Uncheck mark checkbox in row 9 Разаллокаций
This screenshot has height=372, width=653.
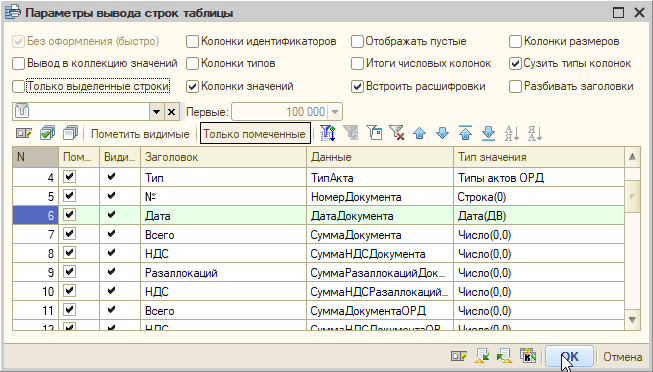(x=70, y=272)
